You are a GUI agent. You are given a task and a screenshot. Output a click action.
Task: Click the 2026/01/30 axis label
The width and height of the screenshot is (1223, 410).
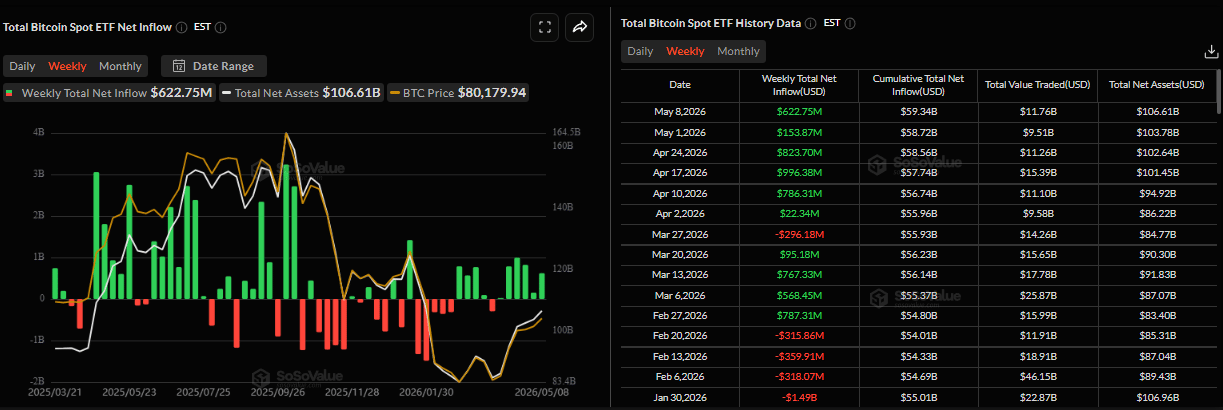pyautogui.click(x=427, y=392)
